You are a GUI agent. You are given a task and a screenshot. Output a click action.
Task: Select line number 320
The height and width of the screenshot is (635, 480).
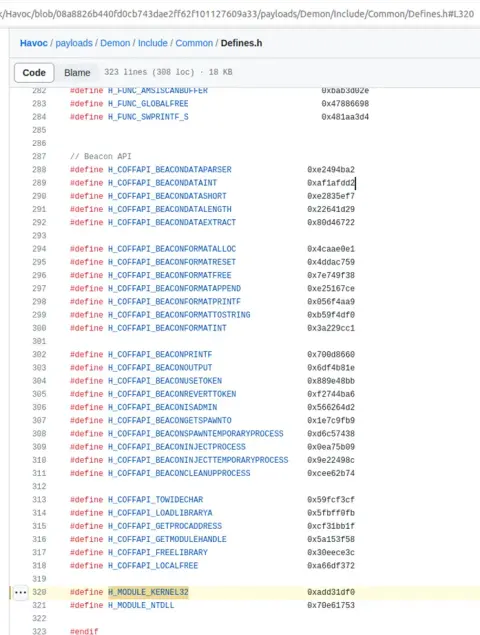click(39, 592)
